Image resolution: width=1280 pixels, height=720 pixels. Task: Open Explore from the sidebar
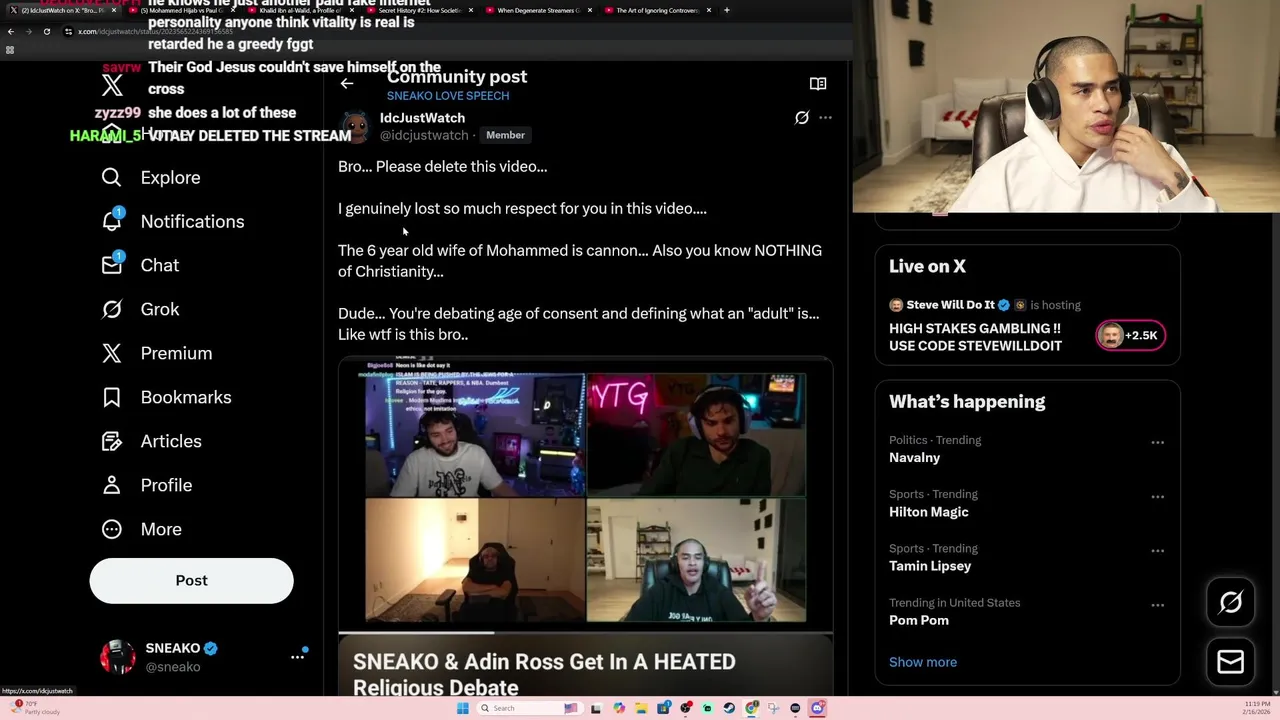[151, 177]
